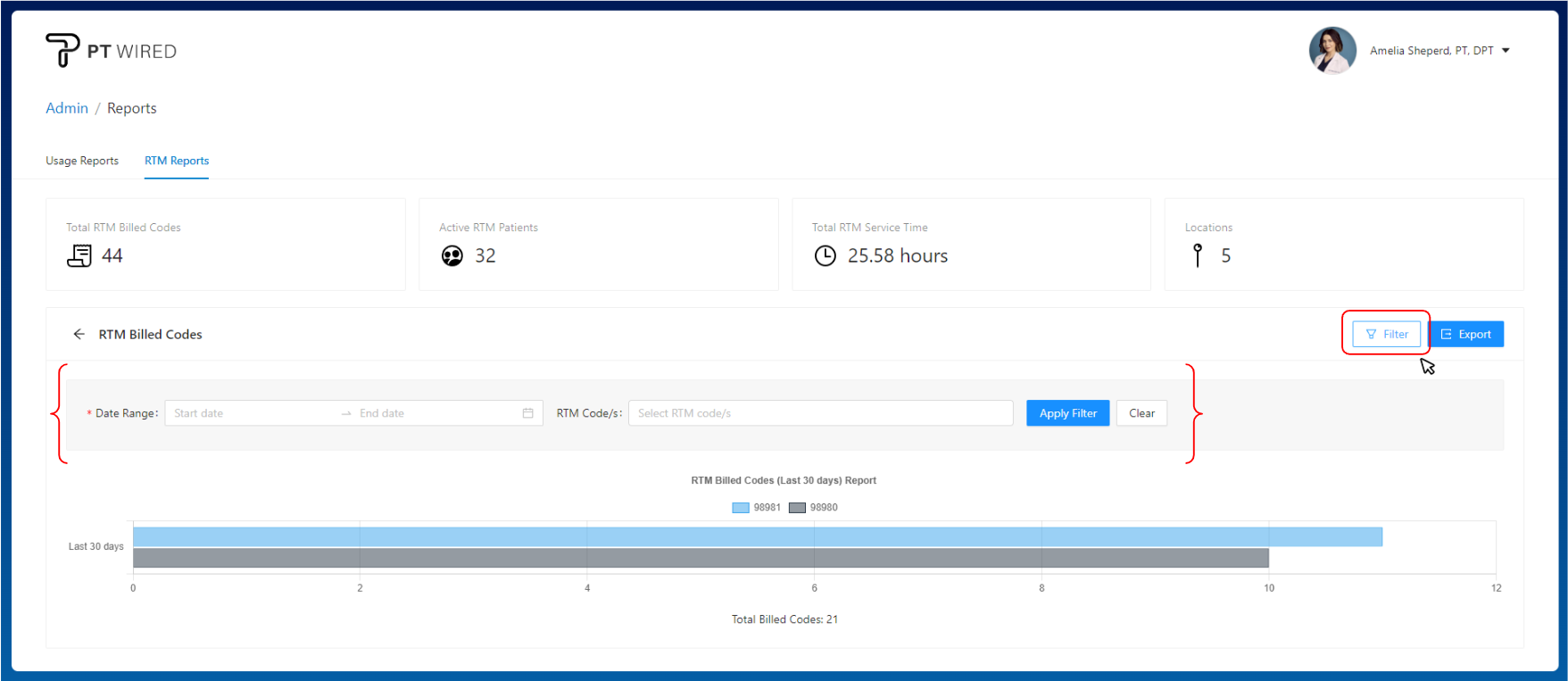Screen dimensions: 1568x681
Task: Export the RTM Billed Codes report
Action: [x=1466, y=334]
